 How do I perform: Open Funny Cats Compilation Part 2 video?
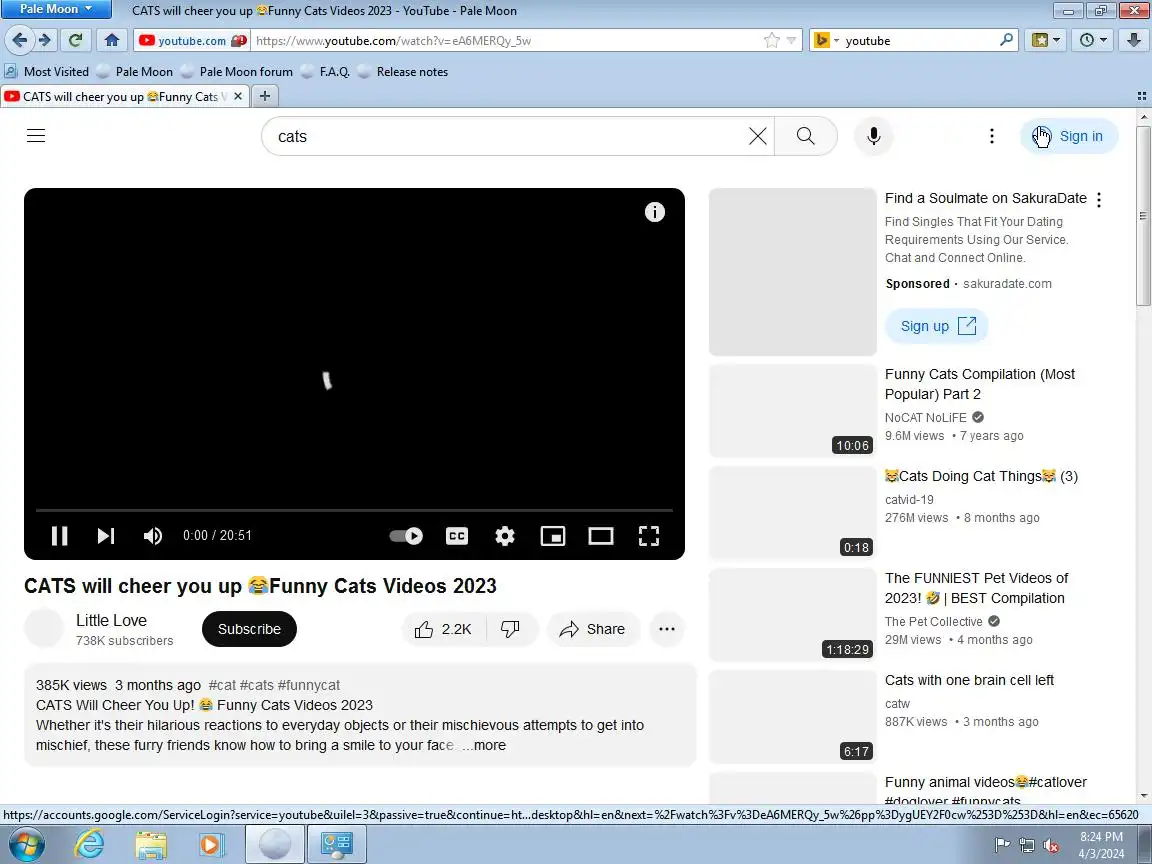tap(979, 384)
